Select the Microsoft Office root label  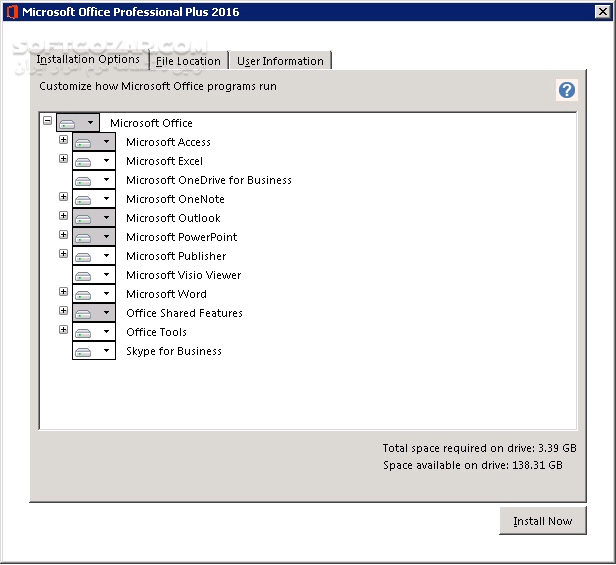[x=151, y=123]
